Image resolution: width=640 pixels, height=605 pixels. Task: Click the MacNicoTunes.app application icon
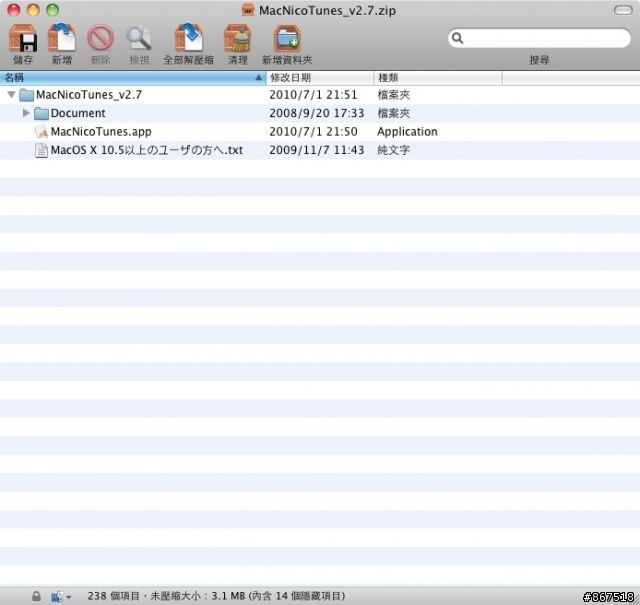[41, 131]
